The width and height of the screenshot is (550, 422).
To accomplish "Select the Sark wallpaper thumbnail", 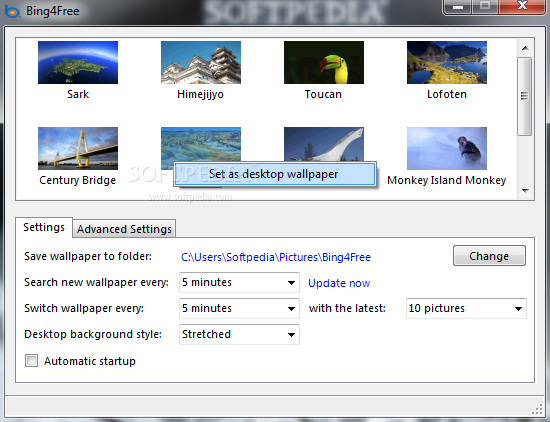I will [x=78, y=62].
